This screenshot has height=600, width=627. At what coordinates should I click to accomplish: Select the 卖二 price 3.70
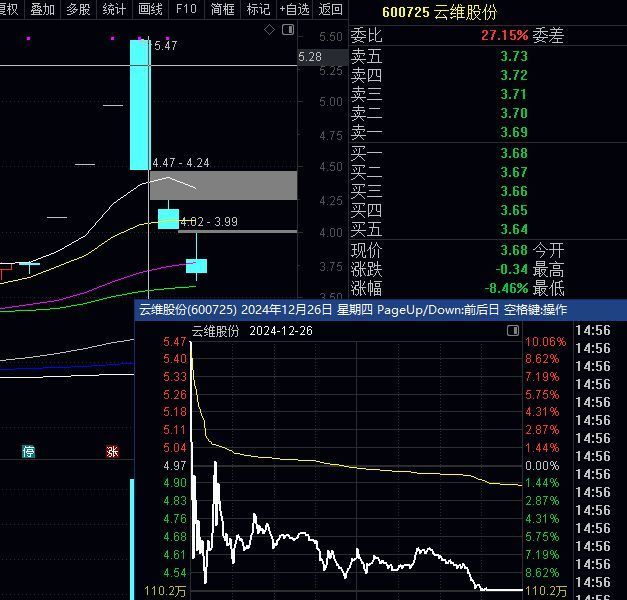514,113
